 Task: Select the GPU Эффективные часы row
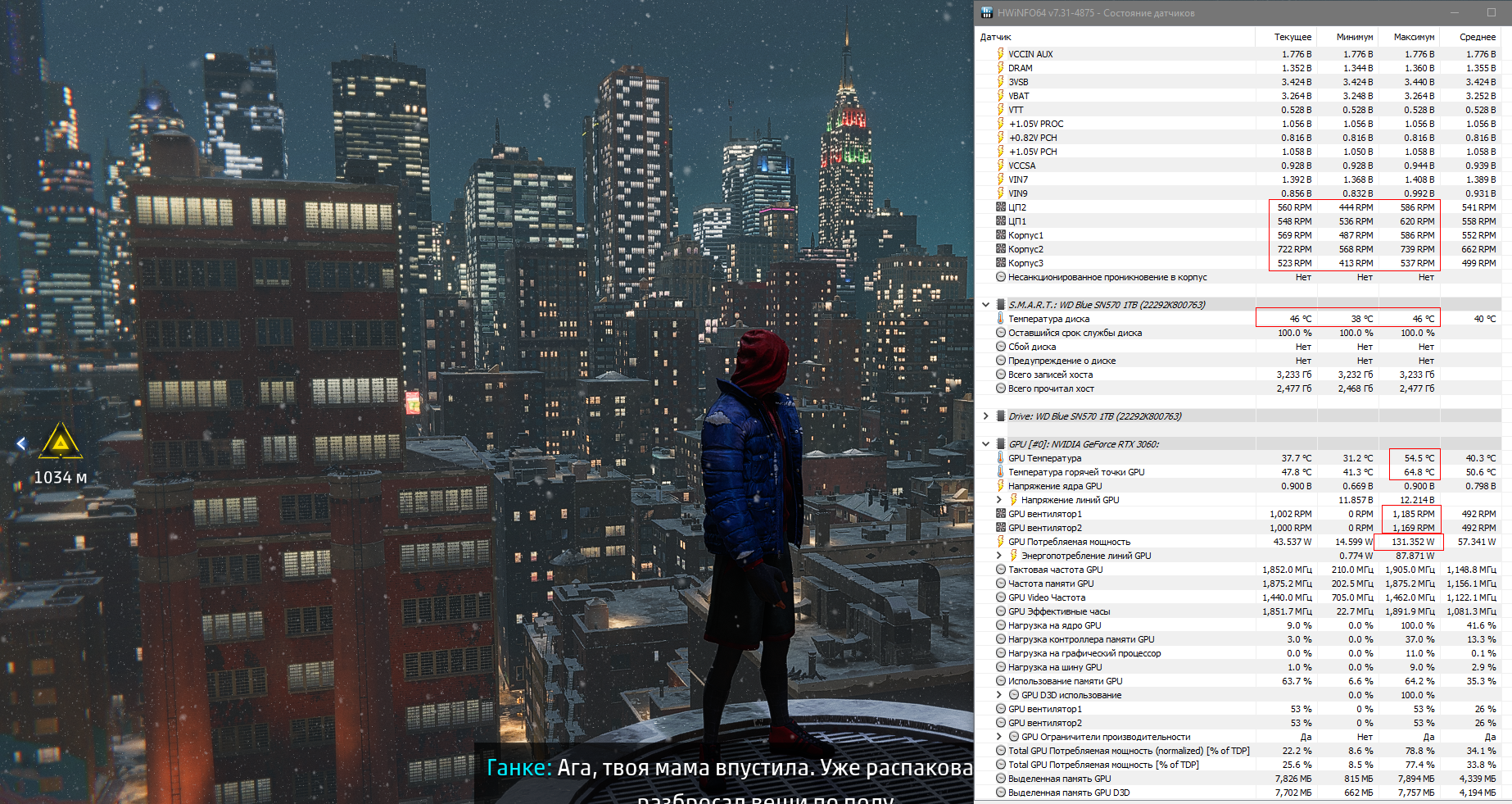[1238, 611]
